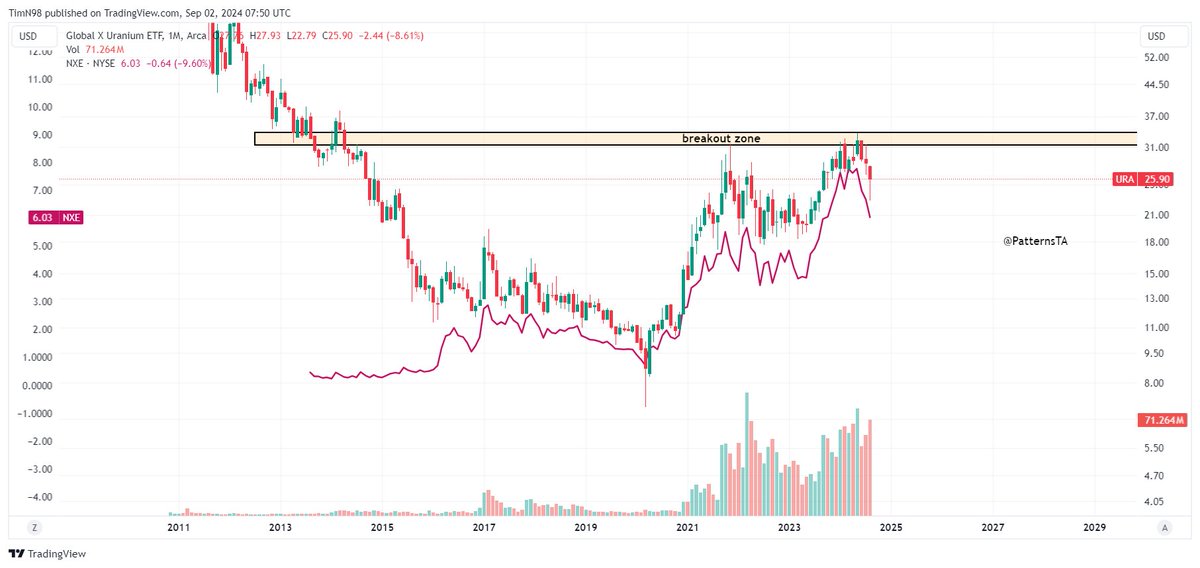Click the 2021 label on the time axis
Image resolution: width=1200 pixels, height=568 pixels.
tap(687, 527)
